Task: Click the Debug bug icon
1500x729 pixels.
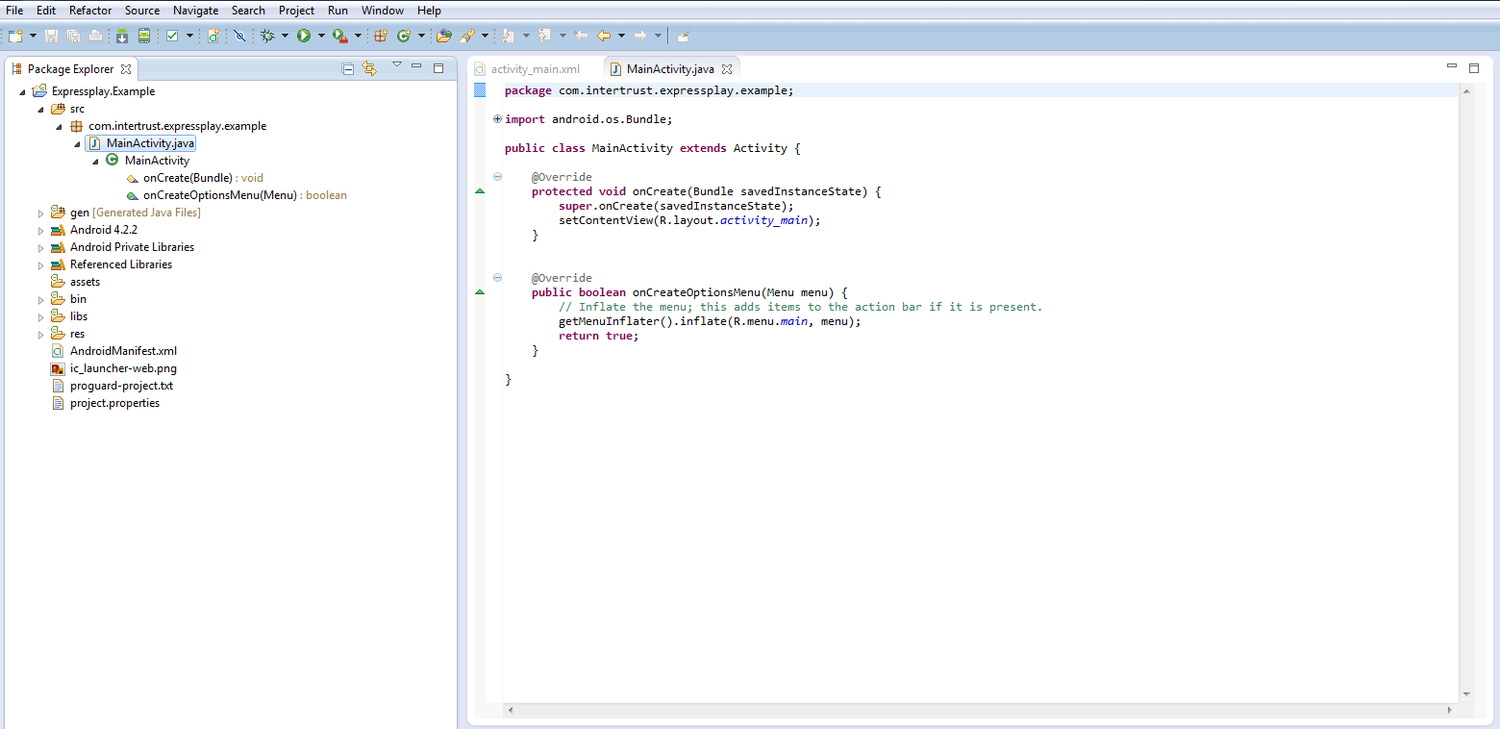Action: pyautogui.click(x=267, y=36)
